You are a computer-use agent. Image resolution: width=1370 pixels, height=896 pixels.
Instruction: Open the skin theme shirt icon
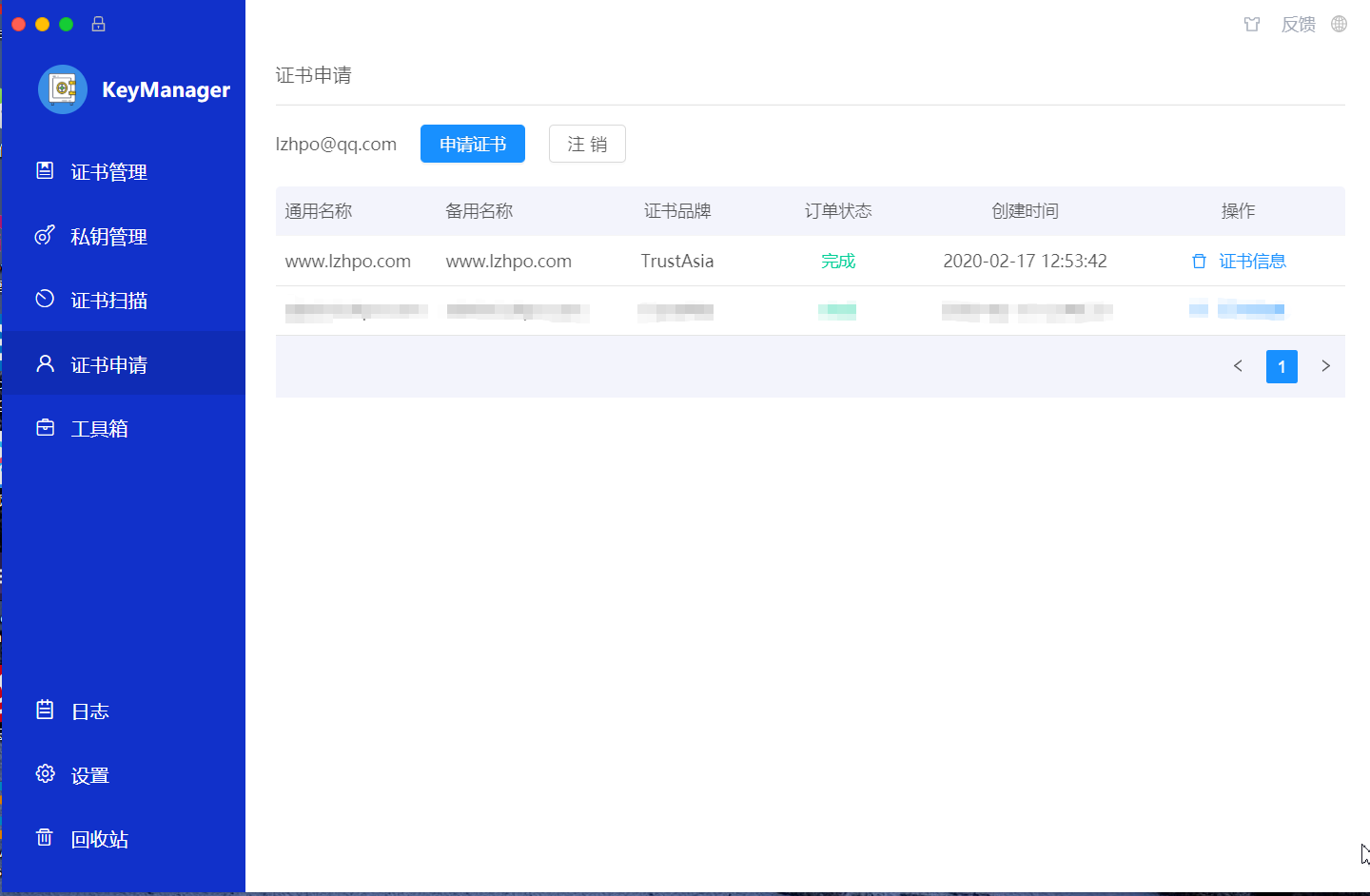[x=1252, y=25]
